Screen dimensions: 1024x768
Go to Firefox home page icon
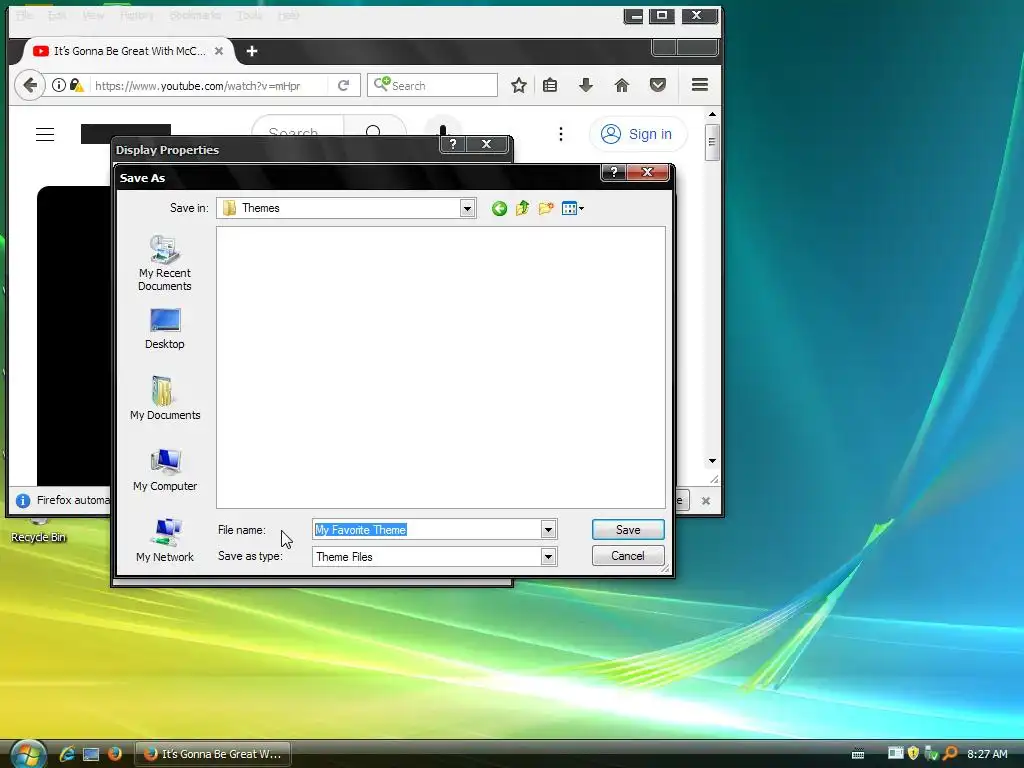pos(622,85)
